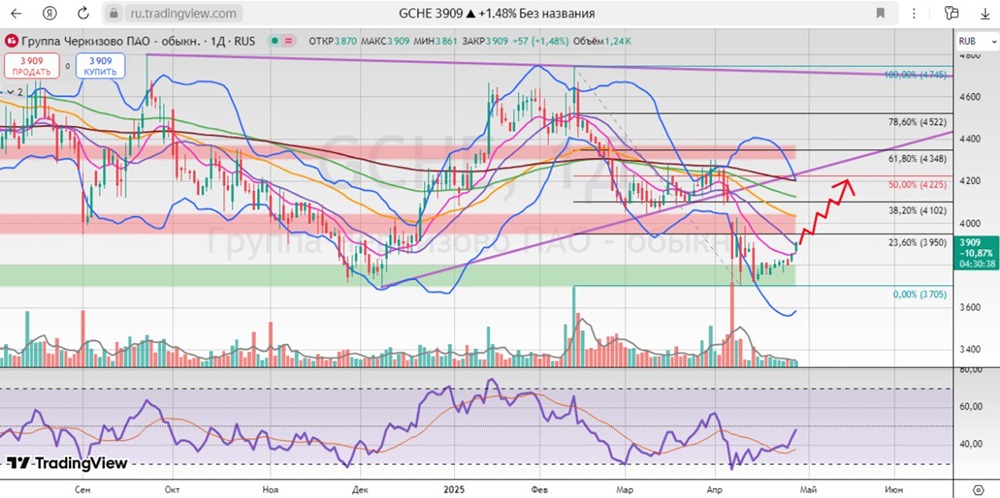Open the Yandex home button
Screen dimensions: 1000x498
pos(50,13)
